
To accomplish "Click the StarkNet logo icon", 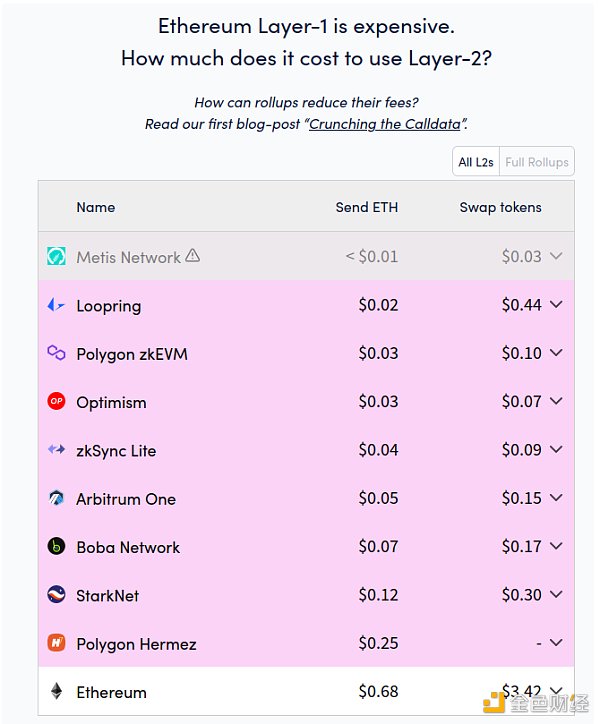I will point(56,595).
